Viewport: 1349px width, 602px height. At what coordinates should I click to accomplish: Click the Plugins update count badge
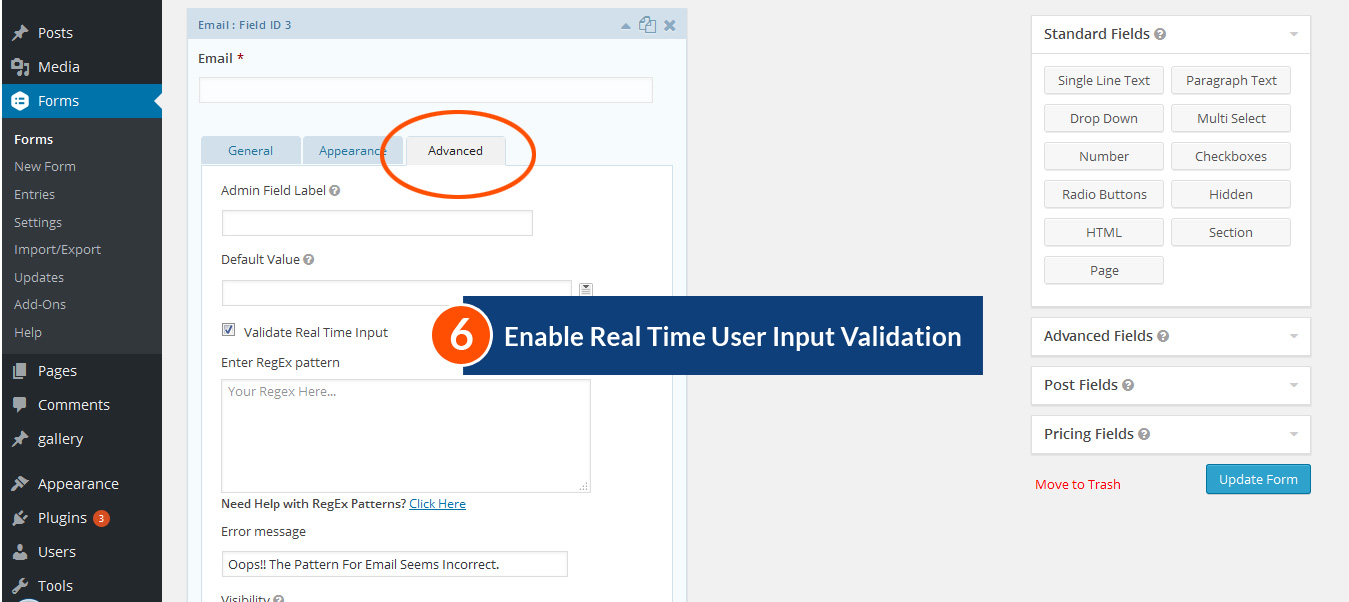(101, 518)
